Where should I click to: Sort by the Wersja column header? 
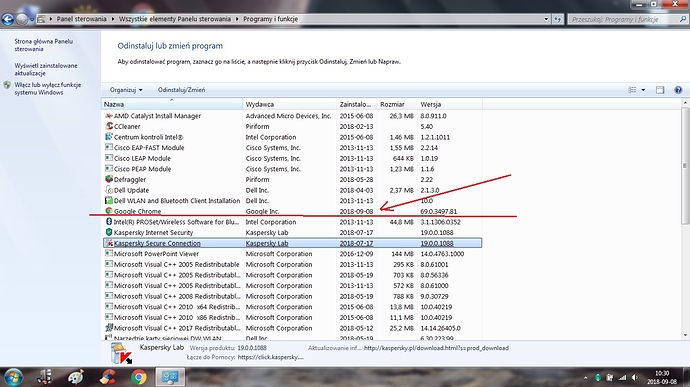(x=449, y=104)
